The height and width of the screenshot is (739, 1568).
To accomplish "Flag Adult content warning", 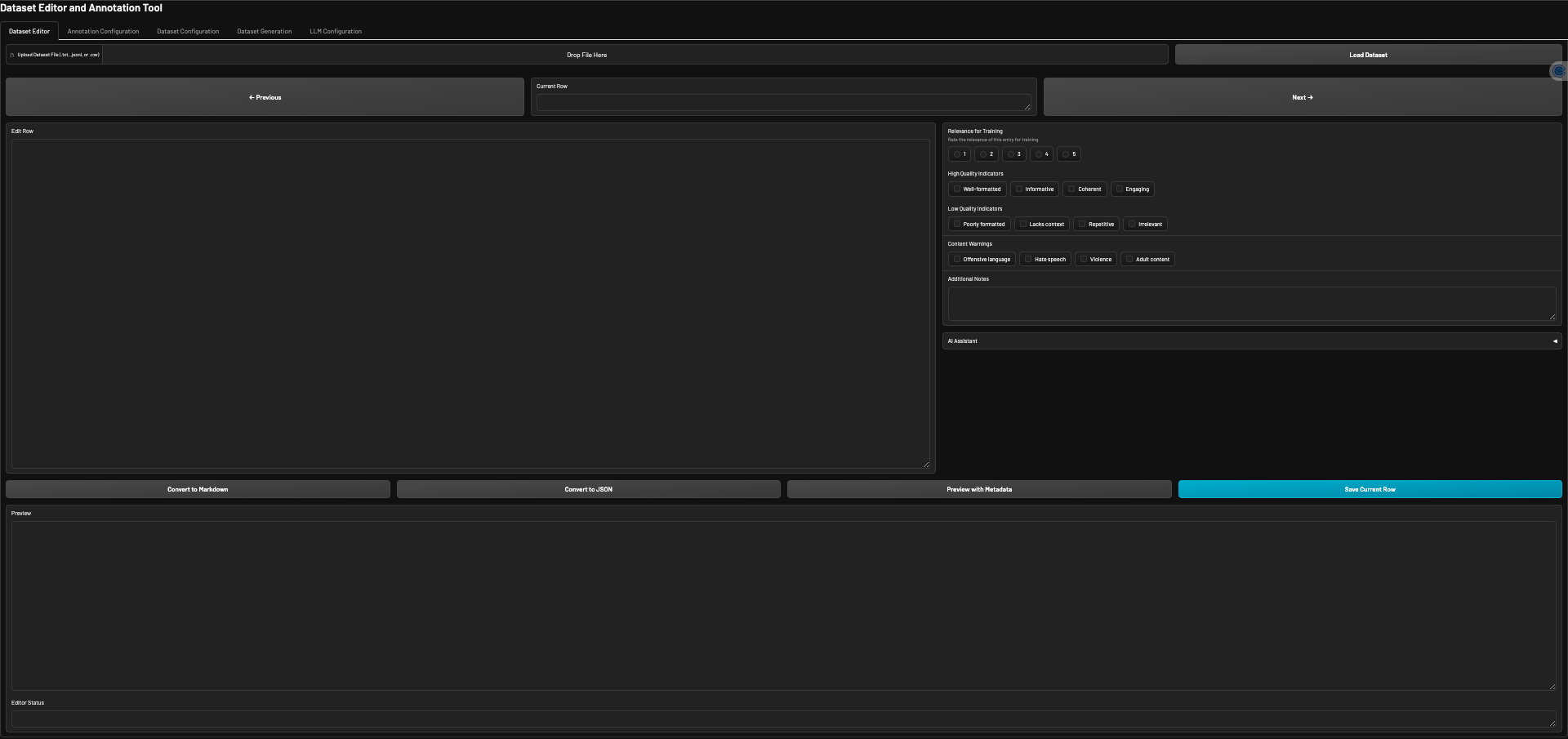I will [x=1129, y=260].
